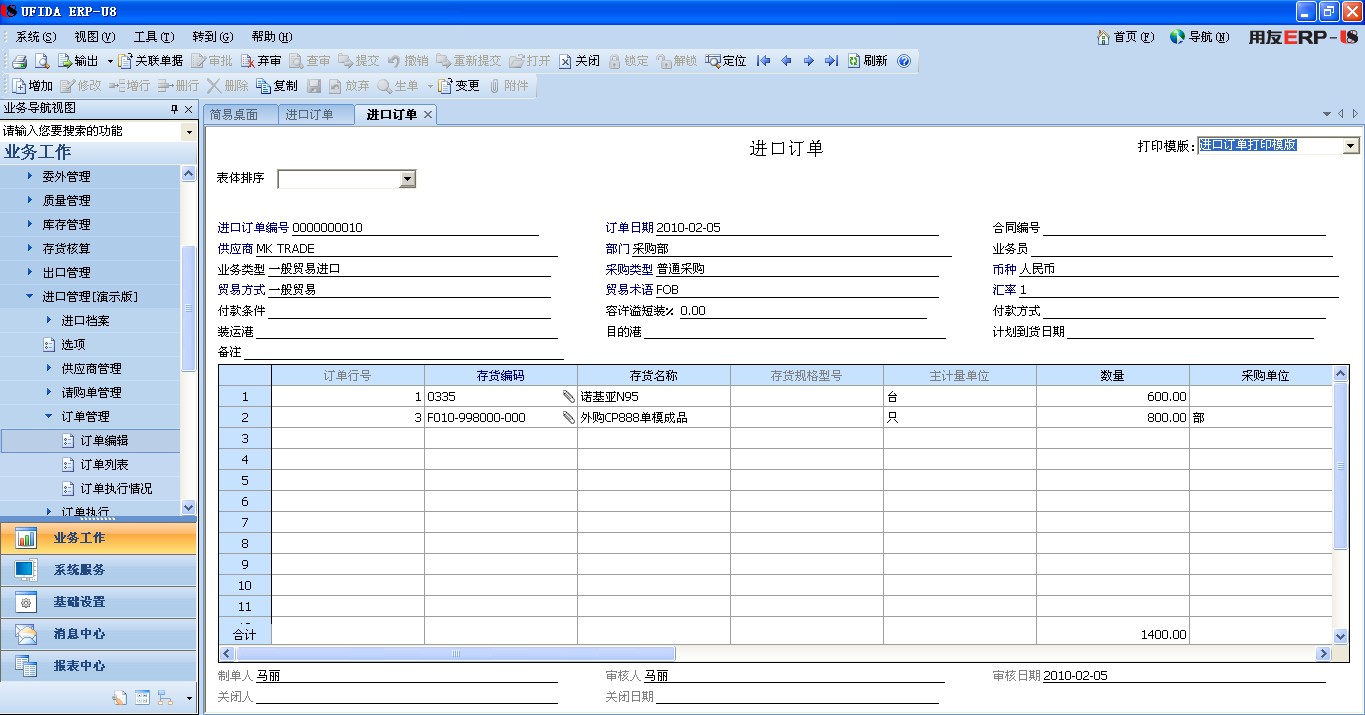Screen dimensions: 1365x715
Task: Close the 业务导航视图 panel
Action: click(189, 109)
